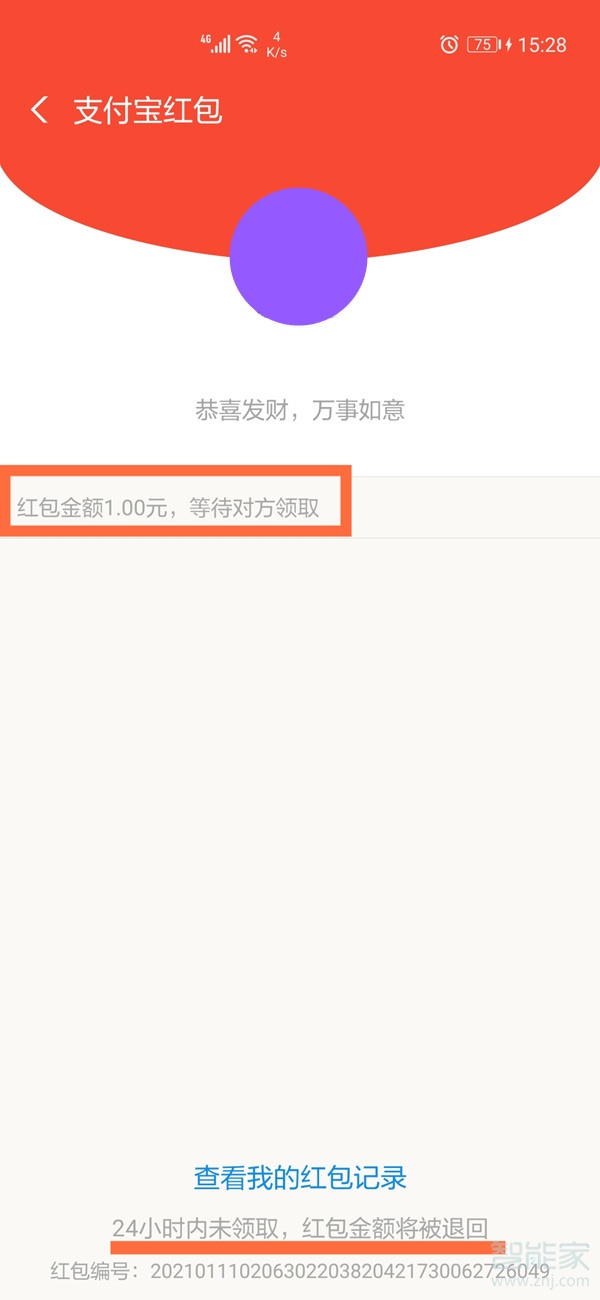Tap the purple circular avatar

[x=298, y=256]
